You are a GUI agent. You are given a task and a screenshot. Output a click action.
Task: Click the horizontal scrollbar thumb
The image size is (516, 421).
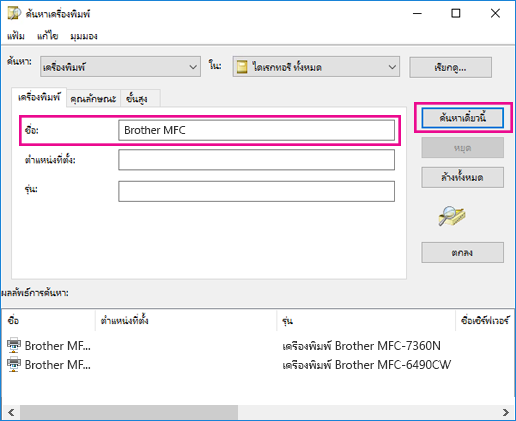(129, 412)
